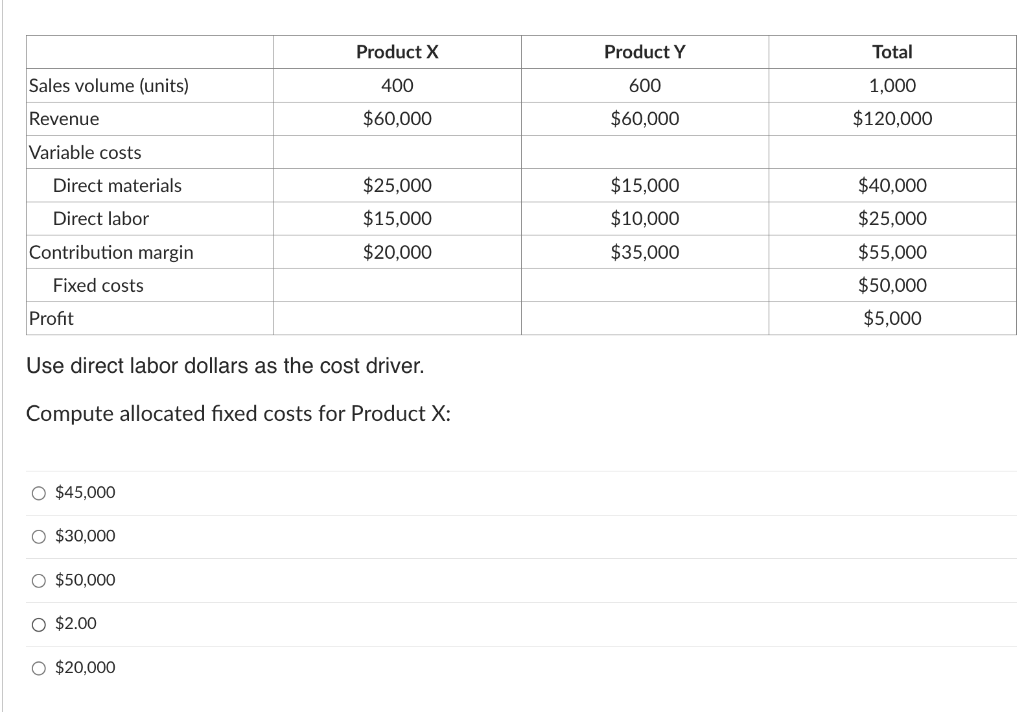Screen dimensions: 1024x712
Task: Click the Contribution margin row label
Action: click(x=111, y=252)
